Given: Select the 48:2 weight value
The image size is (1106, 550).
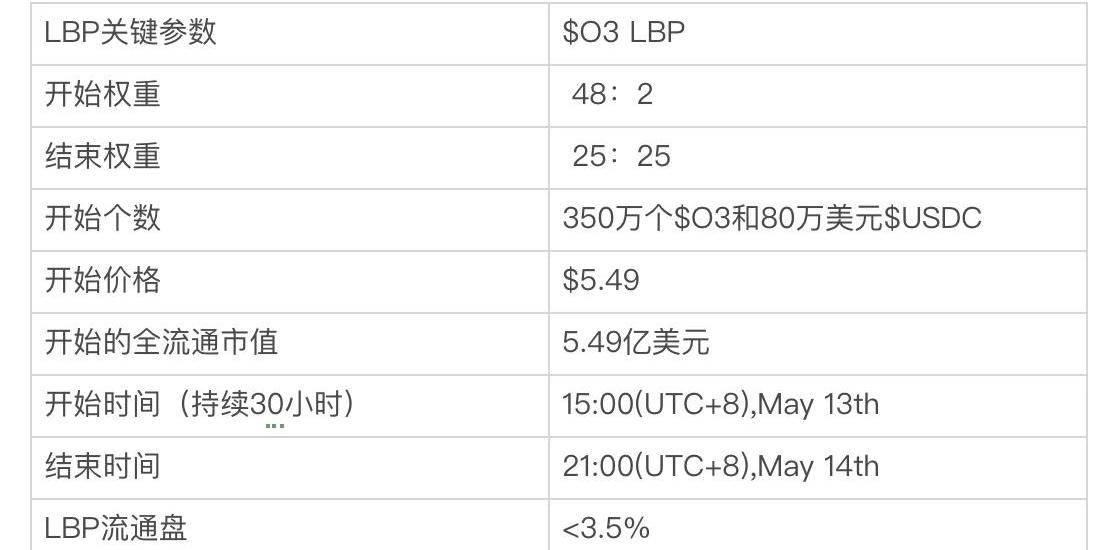Looking at the screenshot, I should click(611, 94).
